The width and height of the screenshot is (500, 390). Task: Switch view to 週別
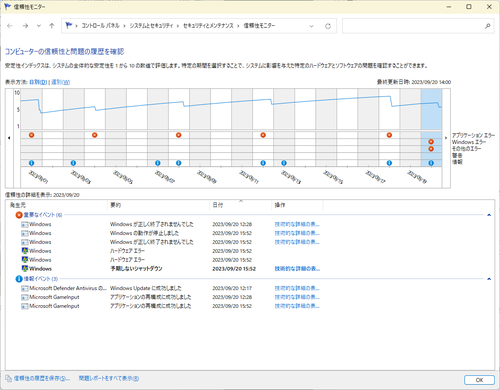pyautogui.click(x=60, y=82)
